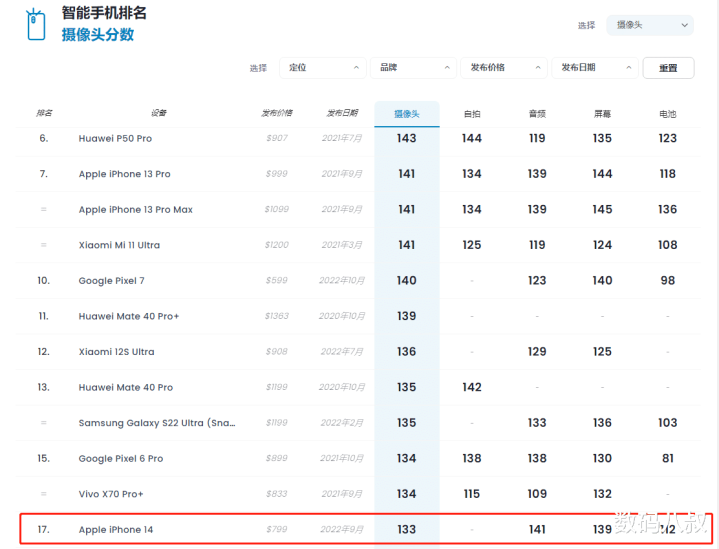Click selfie score 125 for Xiaomi Mi 11 Ultra

pyautogui.click(x=472, y=245)
